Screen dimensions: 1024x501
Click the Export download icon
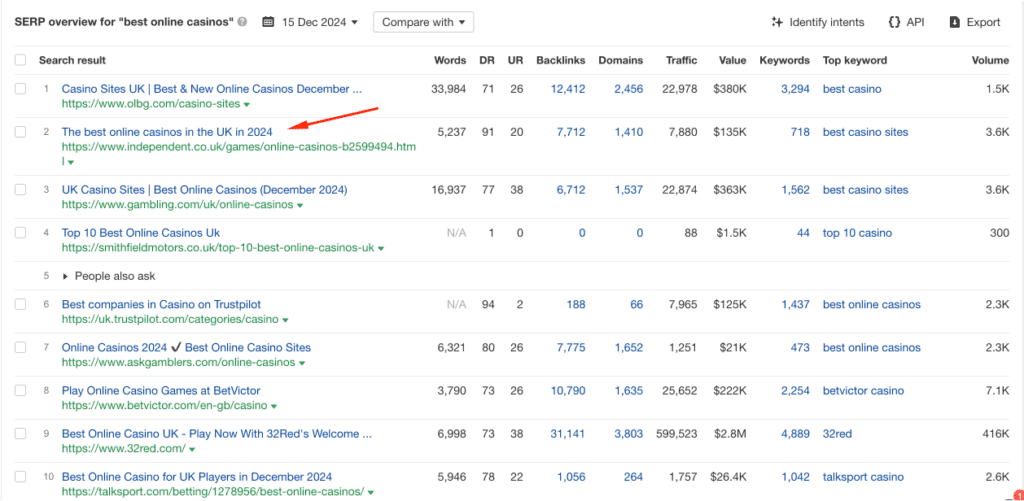(955, 22)
